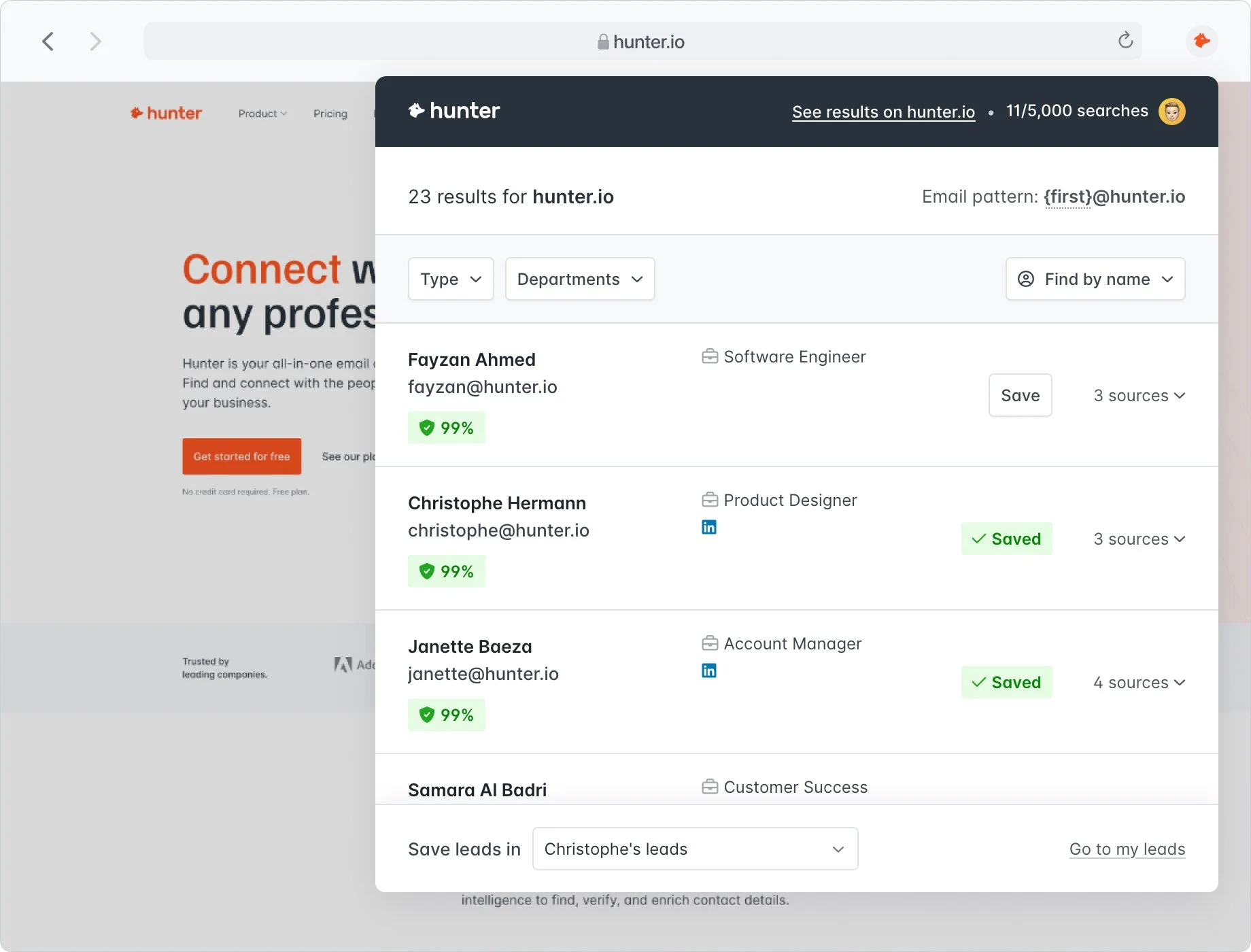
Task: Click the Hunter extension icon in the browser toolbar
Action: (1201, 41)
